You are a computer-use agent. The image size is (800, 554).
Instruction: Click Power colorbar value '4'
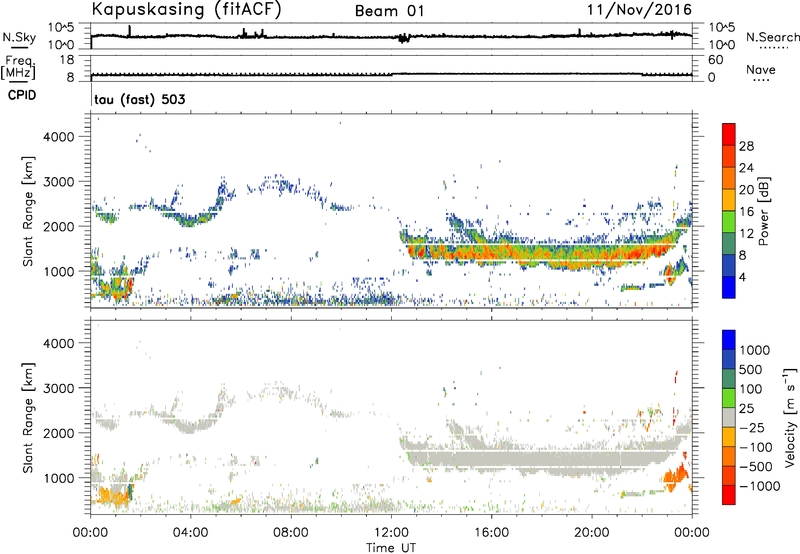pos(743,277)
